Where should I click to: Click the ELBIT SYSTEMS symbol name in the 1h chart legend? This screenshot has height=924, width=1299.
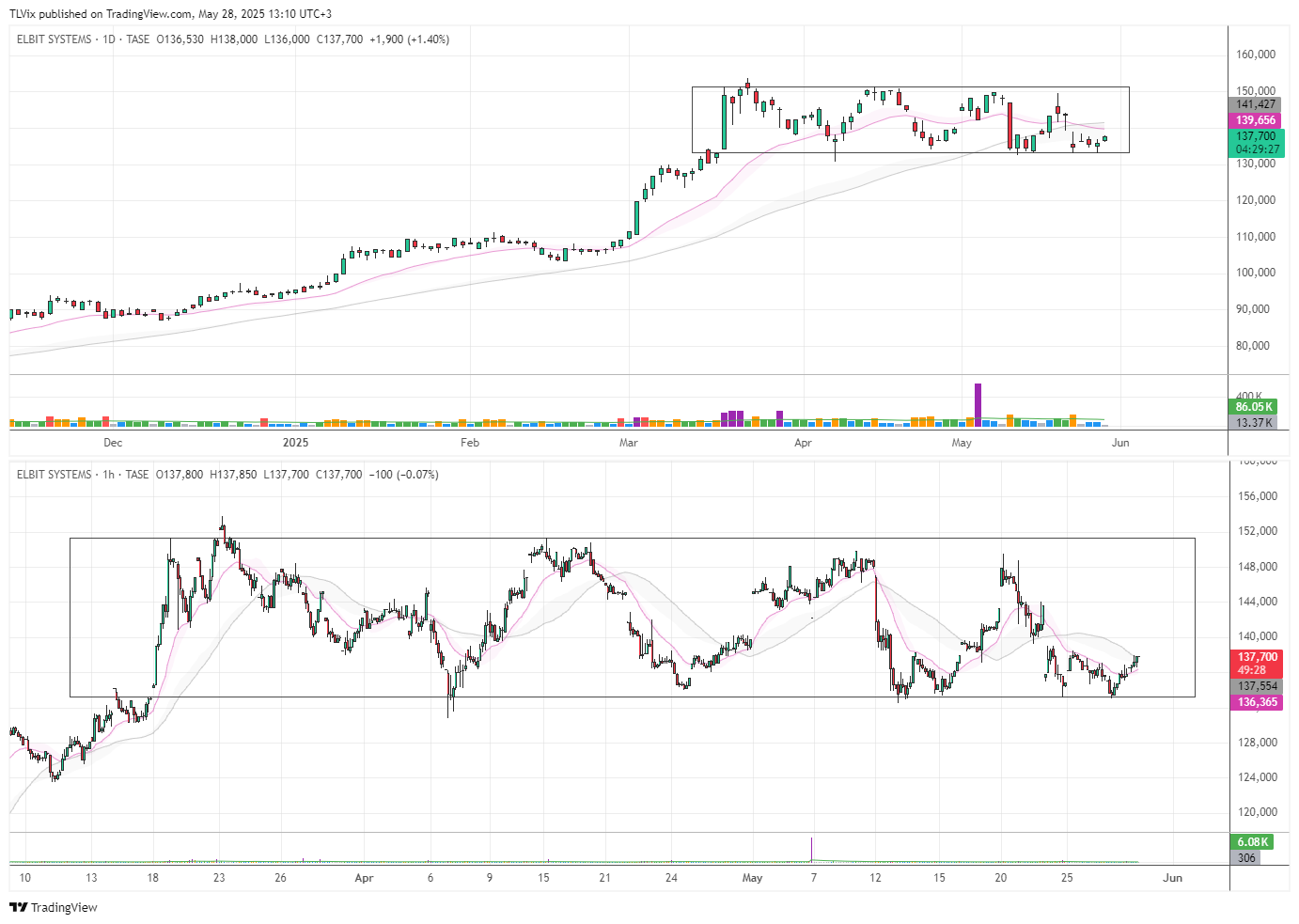55,475
